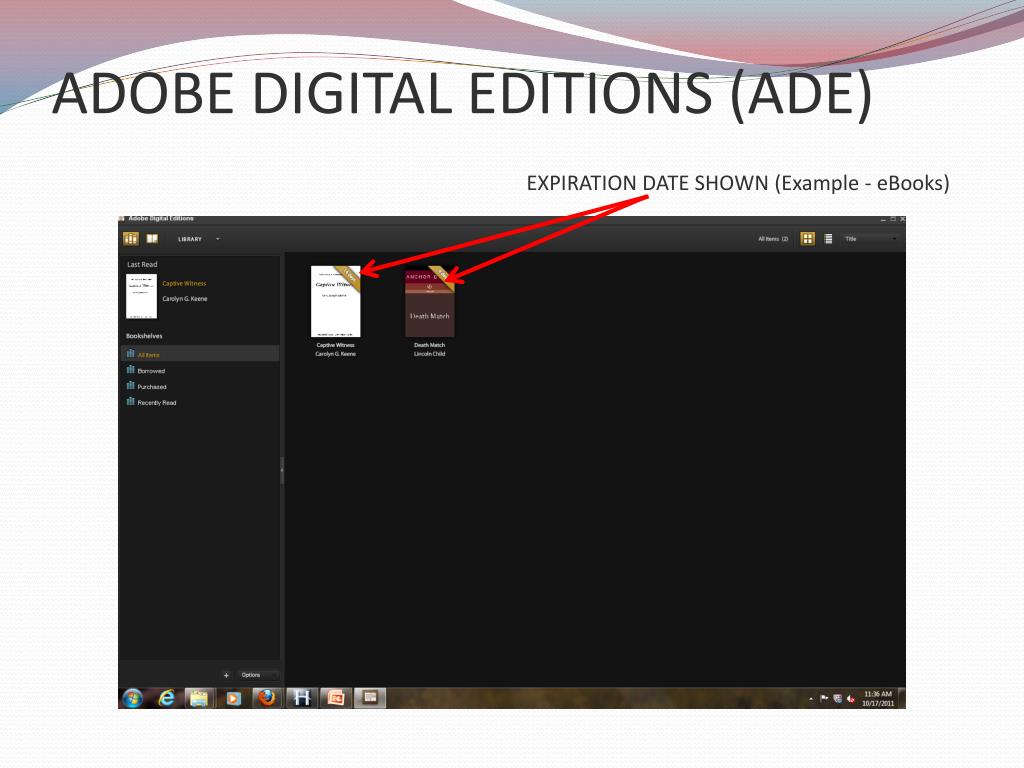Click Carolyn G. Keene under Last Read
This screenshot has height=768, width=1024.
(185, 298)
